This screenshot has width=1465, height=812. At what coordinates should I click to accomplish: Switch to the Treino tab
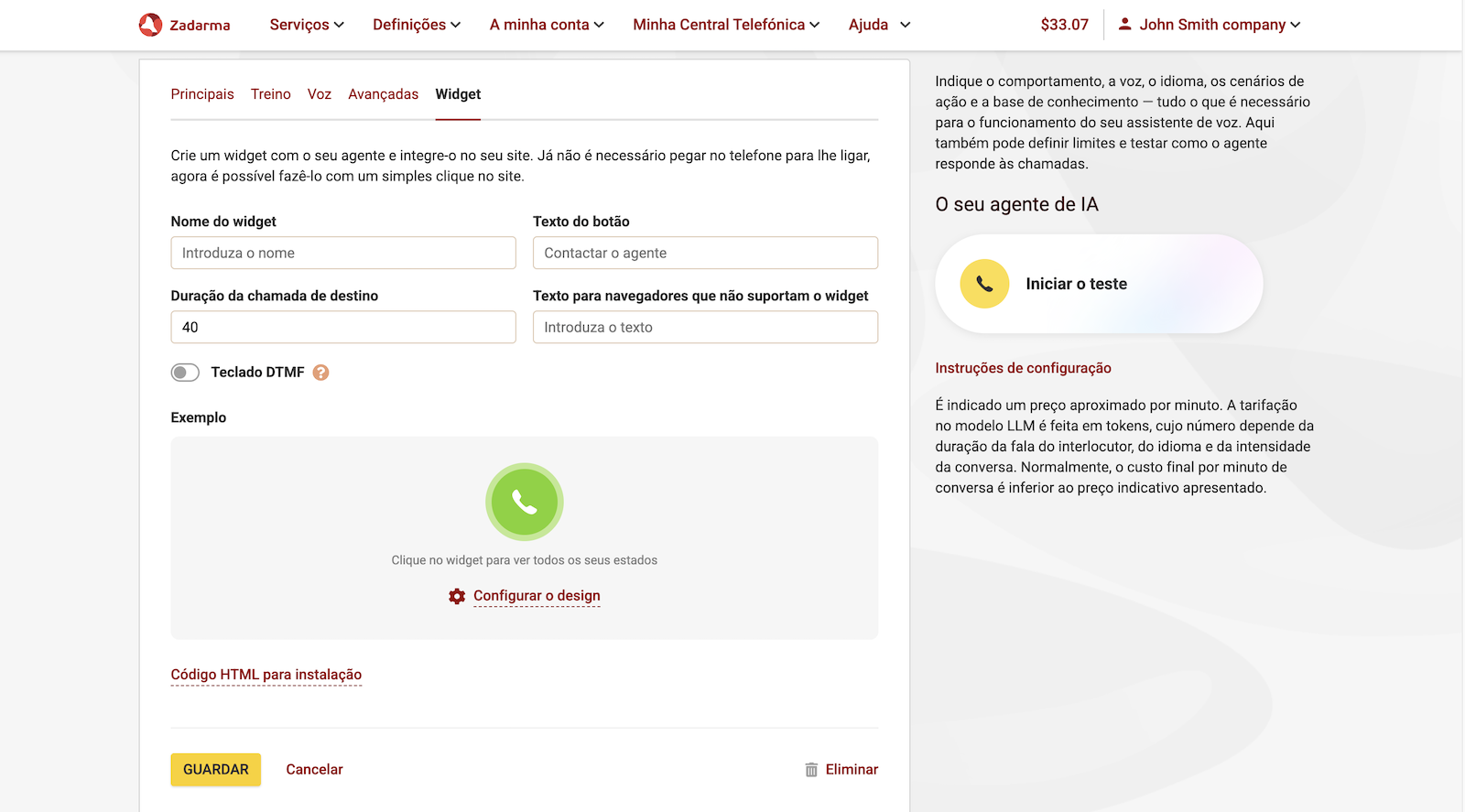(x=271, y=94)
